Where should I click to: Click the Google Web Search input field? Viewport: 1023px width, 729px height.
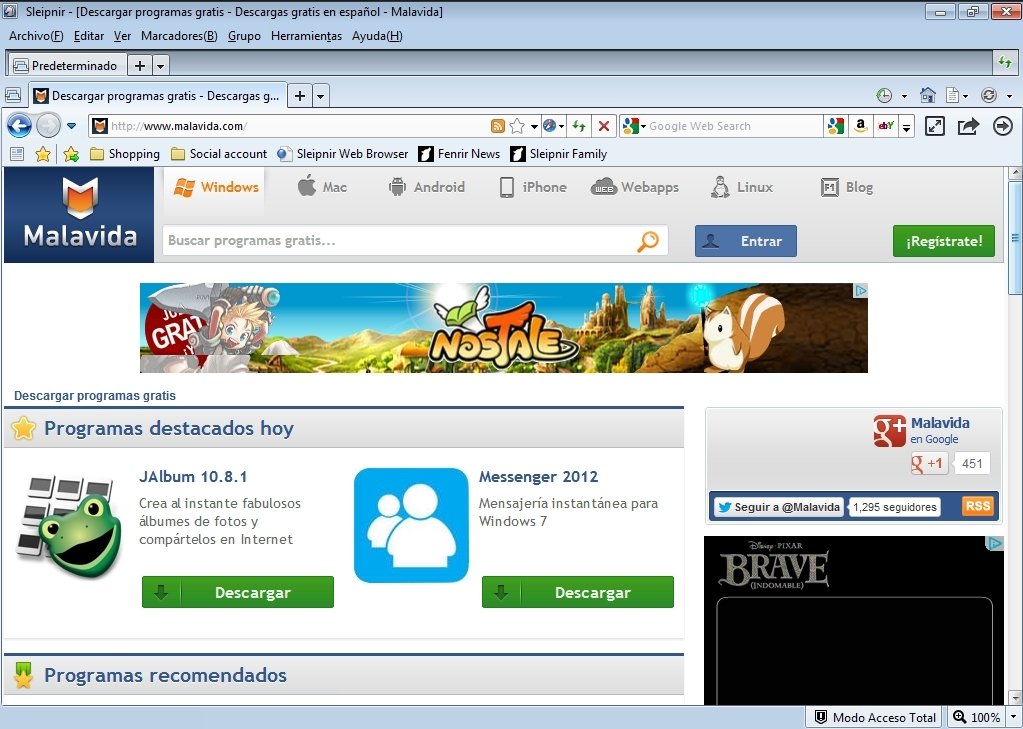pyautogui.click(x=734, y=126)
